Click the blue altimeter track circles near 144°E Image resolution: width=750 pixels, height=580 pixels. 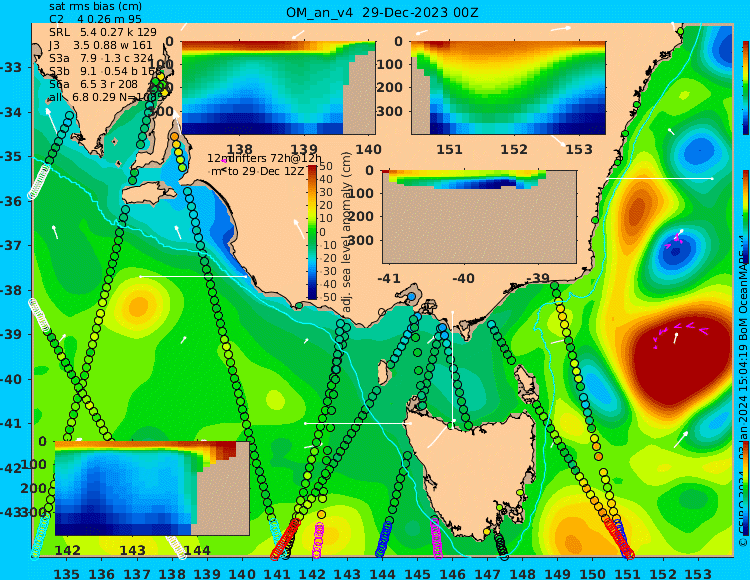click(x=384, y=539)
